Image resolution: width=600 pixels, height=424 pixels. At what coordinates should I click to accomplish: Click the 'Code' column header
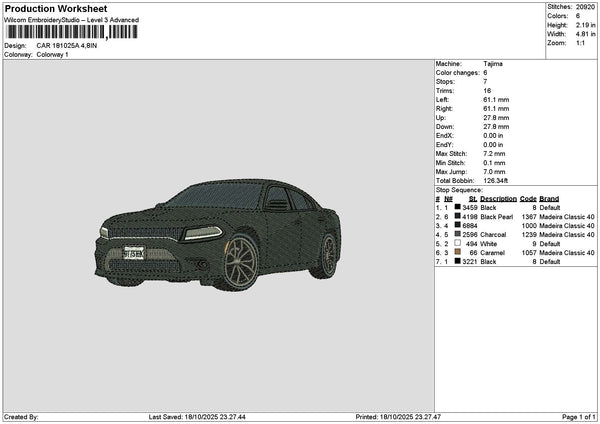pyautogui.click(x=528, y=199)
